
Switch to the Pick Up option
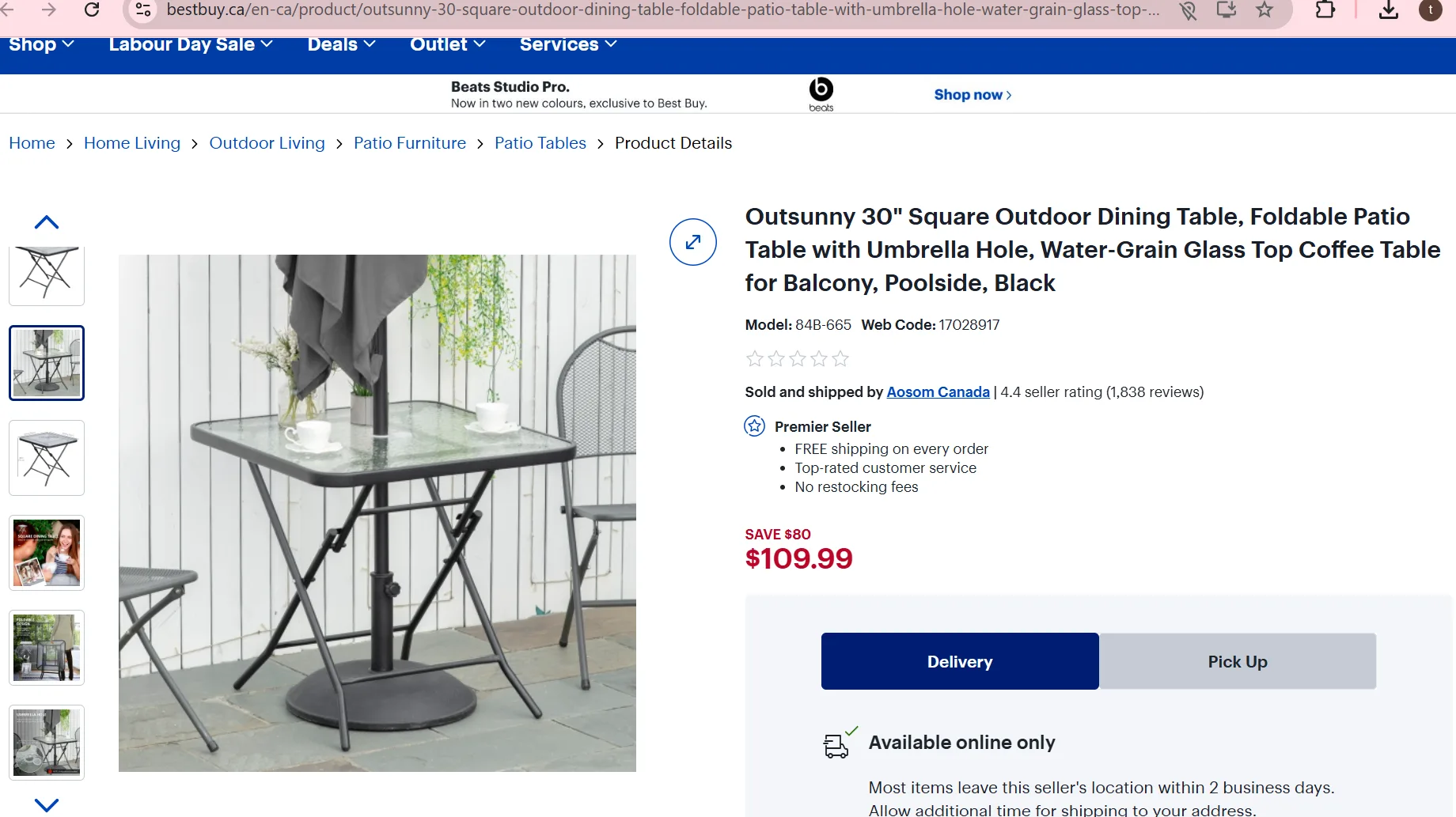click(x=1238, y=661)
